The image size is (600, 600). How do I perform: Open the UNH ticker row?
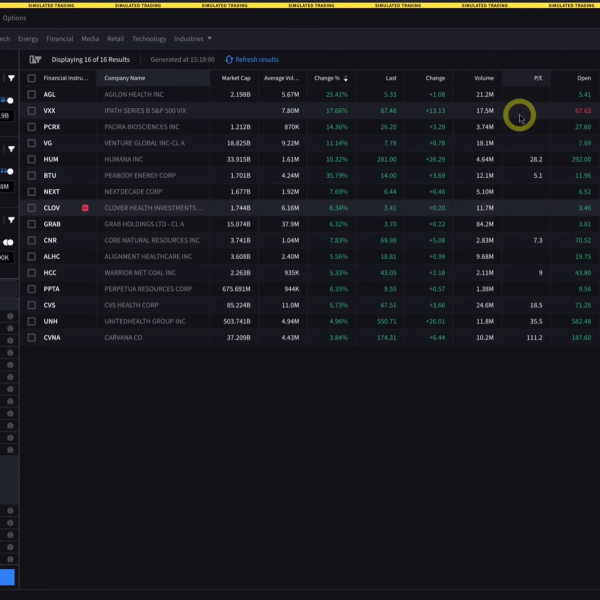tap(50, 321)
